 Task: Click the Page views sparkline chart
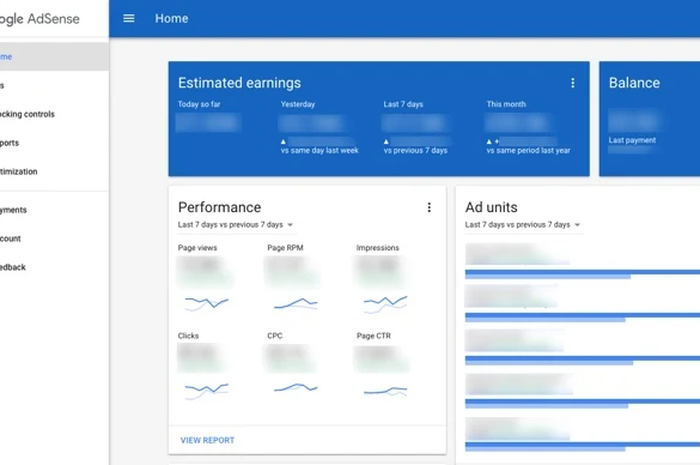point(206,303)
